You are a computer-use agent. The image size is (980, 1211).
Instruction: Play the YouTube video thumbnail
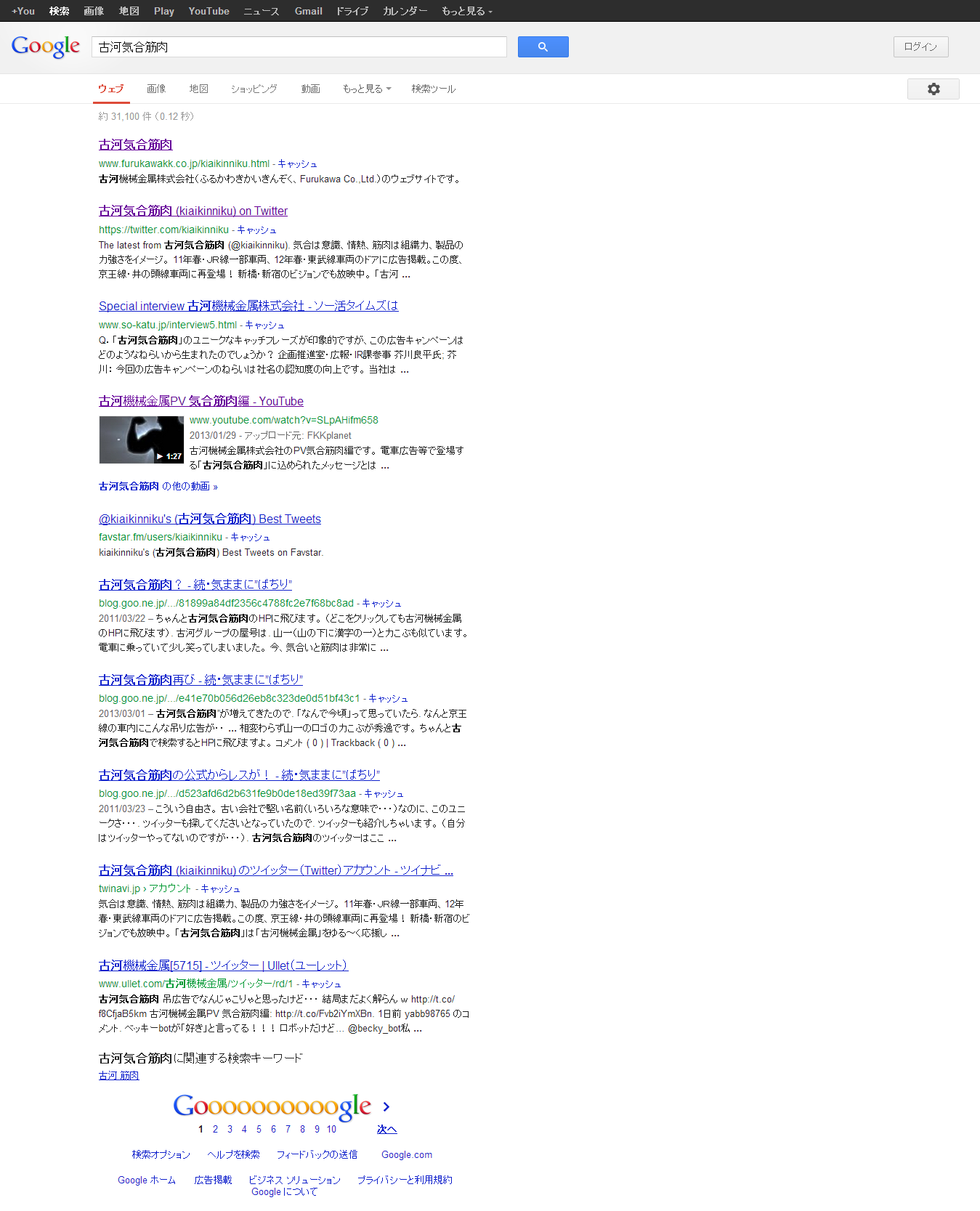(x=141, y=440)
